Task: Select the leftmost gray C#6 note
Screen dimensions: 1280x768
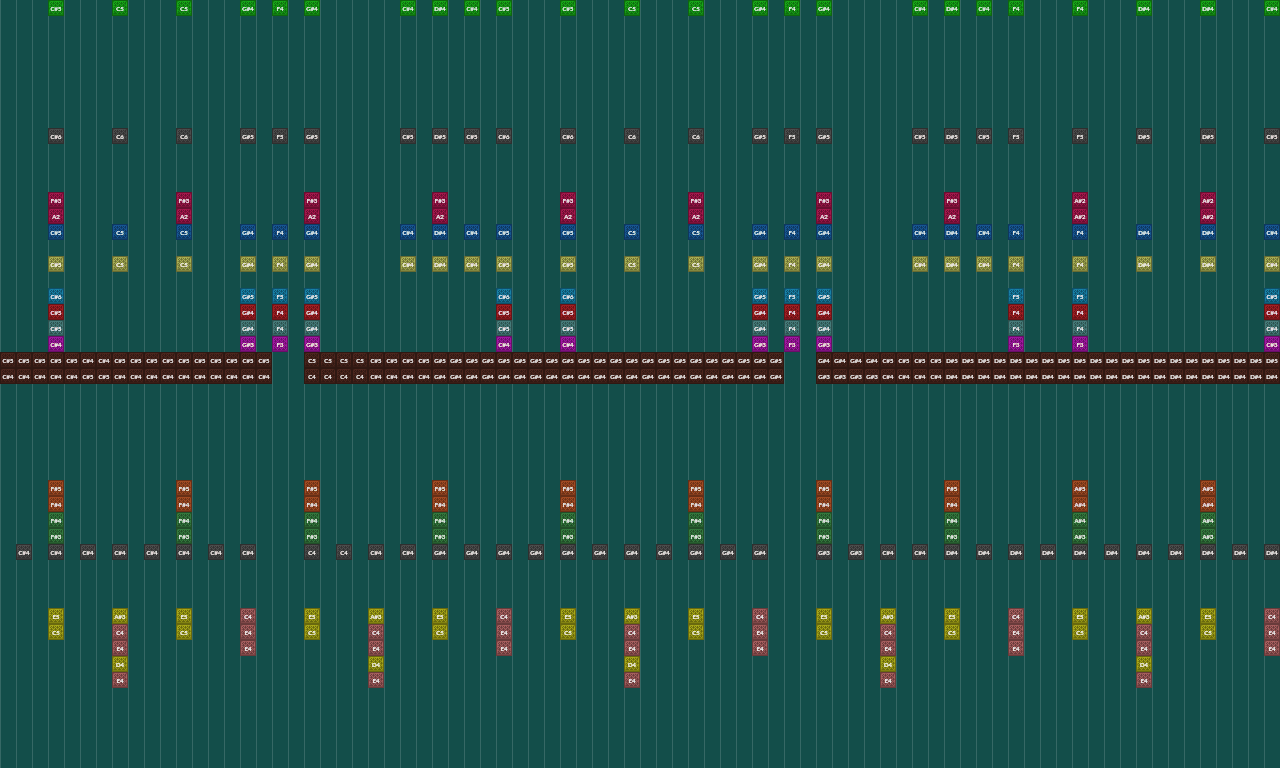Action: [56, 136]
